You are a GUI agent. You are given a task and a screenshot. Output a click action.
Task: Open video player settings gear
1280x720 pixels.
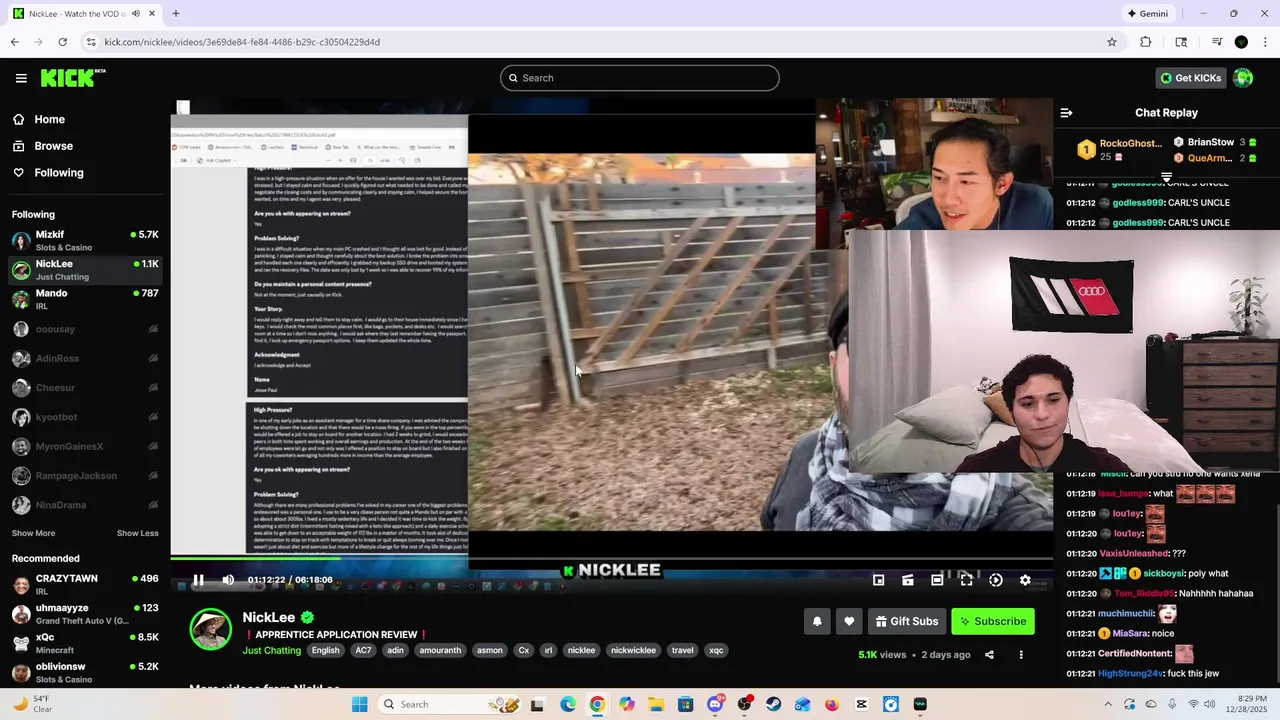click(1025, 580)
